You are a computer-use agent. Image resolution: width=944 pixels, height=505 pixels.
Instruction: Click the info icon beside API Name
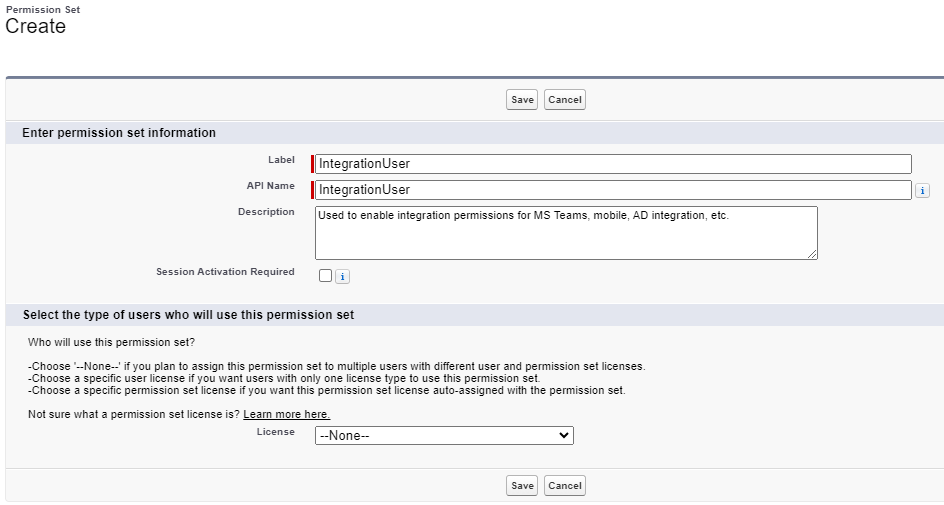click(x=923, y=190)
